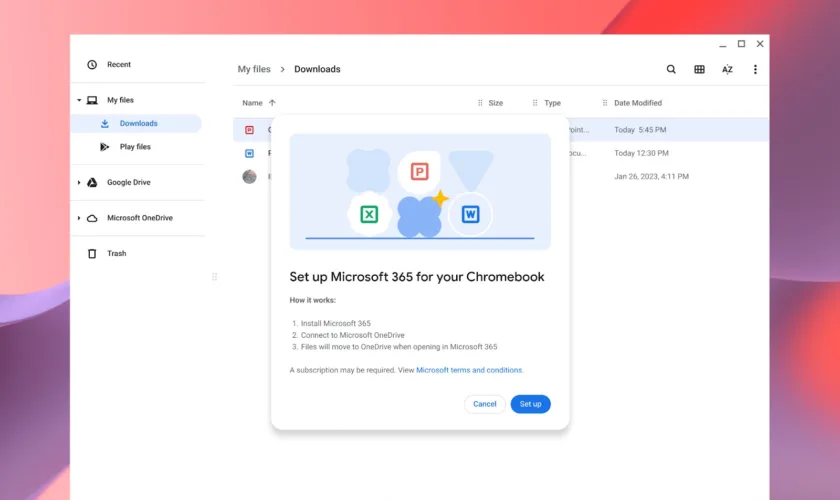Close the Files window
Image resolution: width=840 pixels, height=500 pixels.
pyautogui.click(x=760, y=44)
